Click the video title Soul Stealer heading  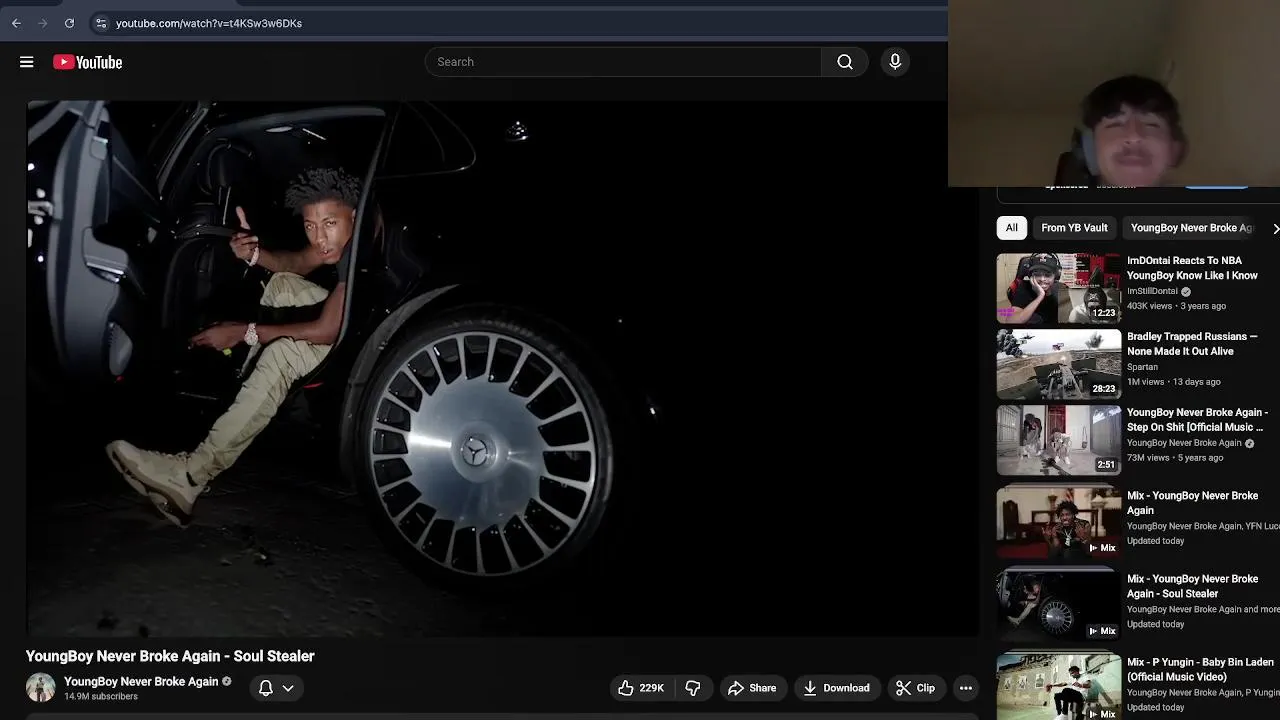(170, 656)
